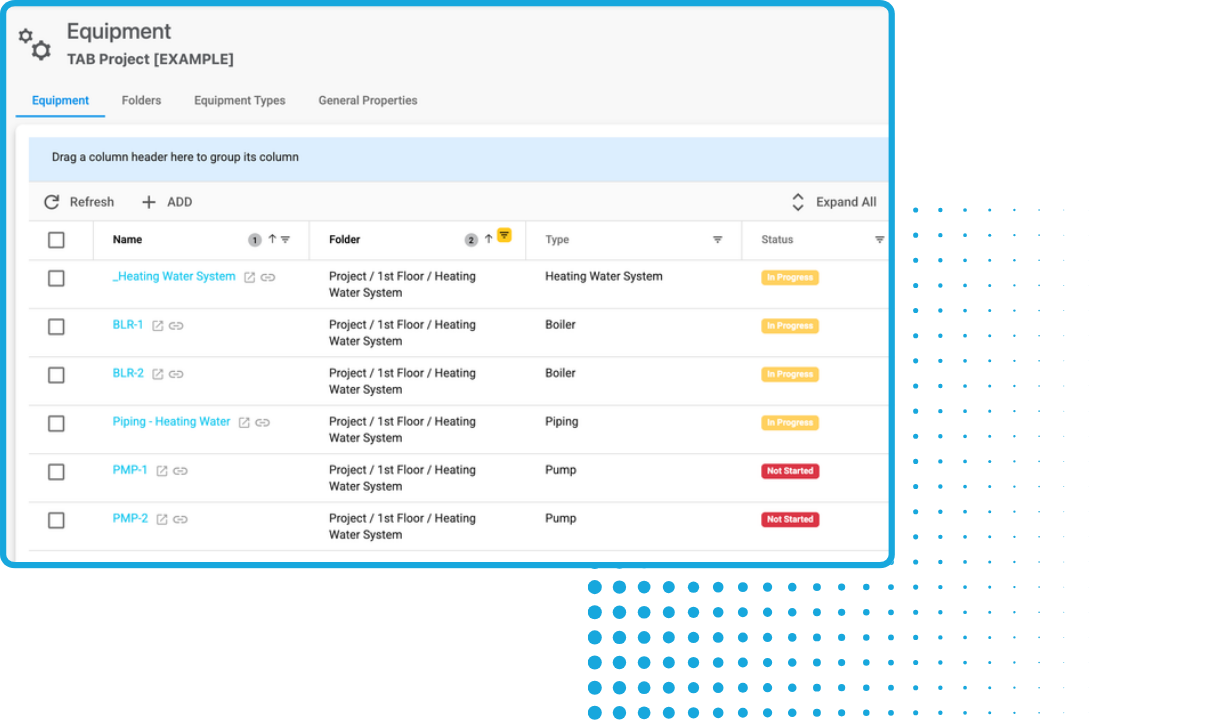Click the ADD button label
The image size is (1205, 720).
point(179,202)
